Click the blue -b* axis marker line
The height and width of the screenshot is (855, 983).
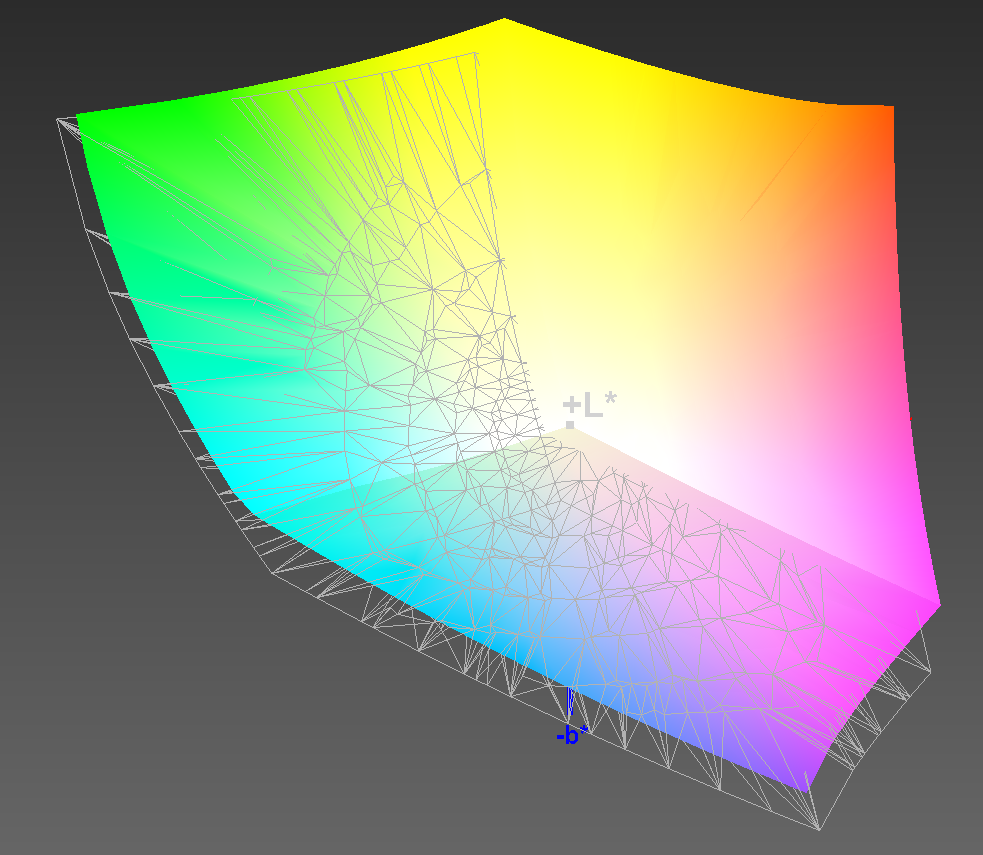tap(570, 702)
